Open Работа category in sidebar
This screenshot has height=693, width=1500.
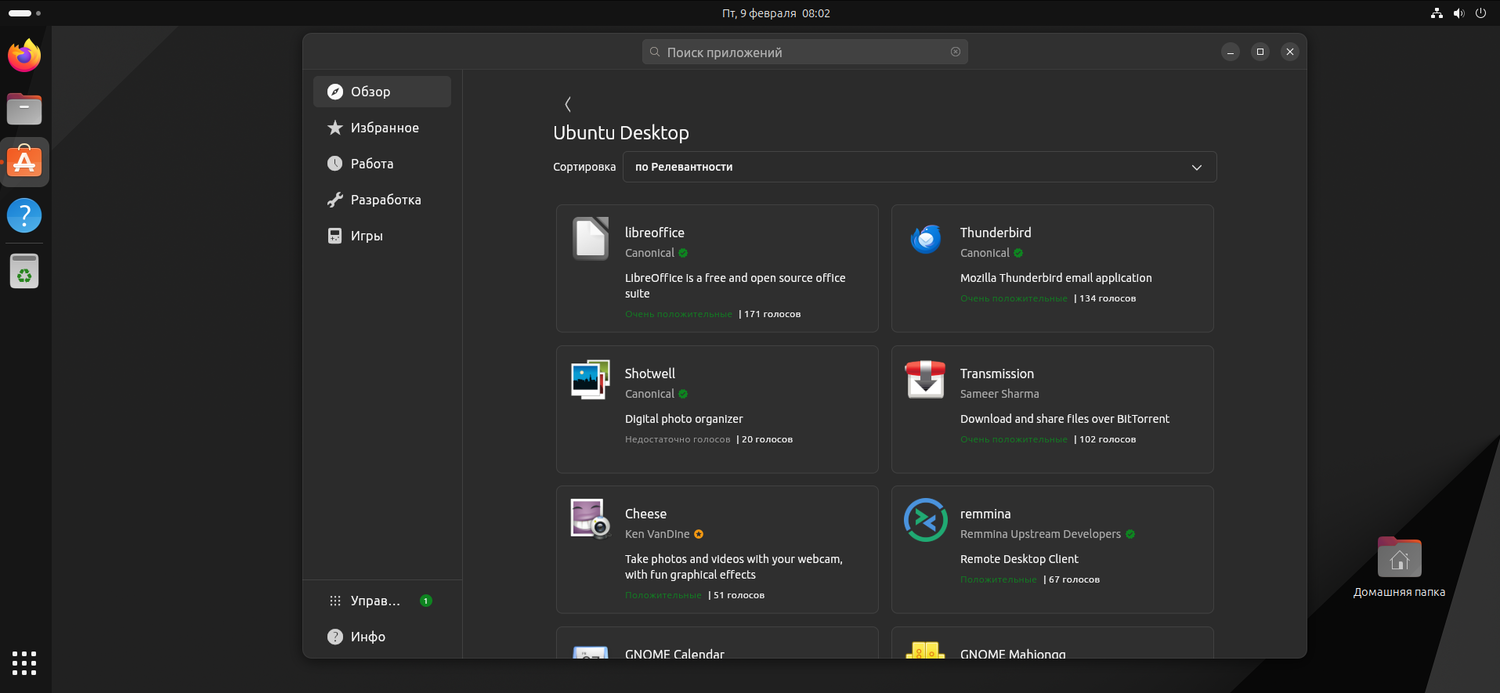pyautogui.click(x=382, y=163)
